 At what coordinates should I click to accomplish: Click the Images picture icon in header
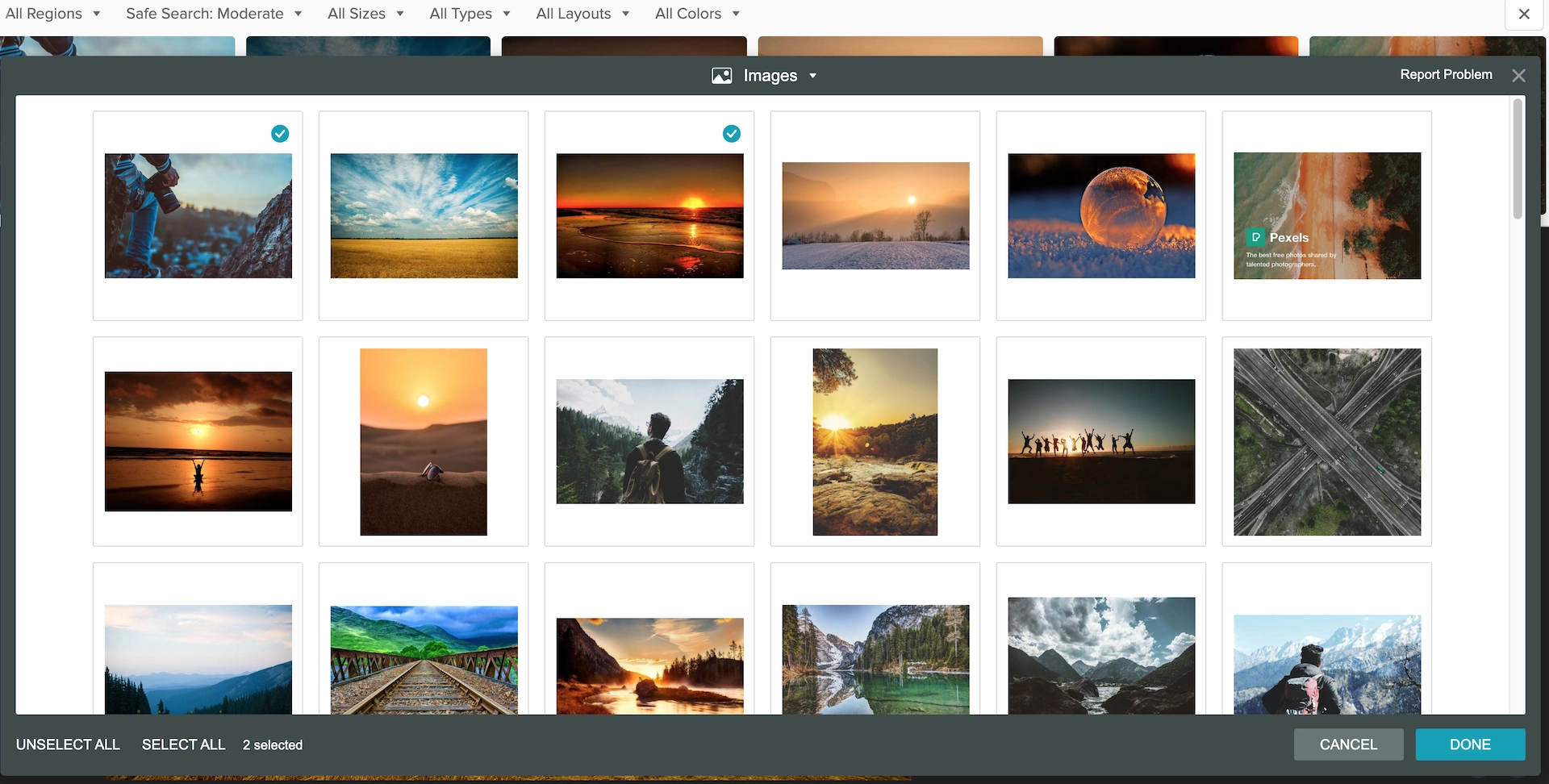click(x=722, y=76)
